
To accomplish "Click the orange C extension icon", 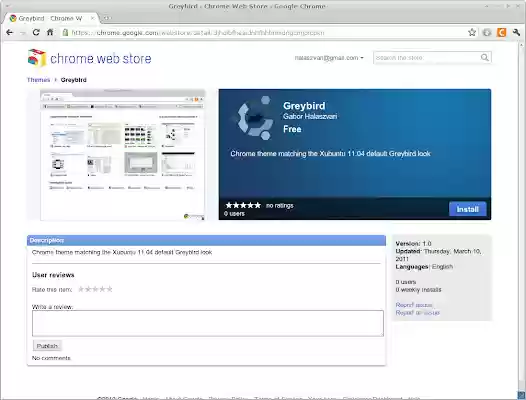I will tap(501, 33).
